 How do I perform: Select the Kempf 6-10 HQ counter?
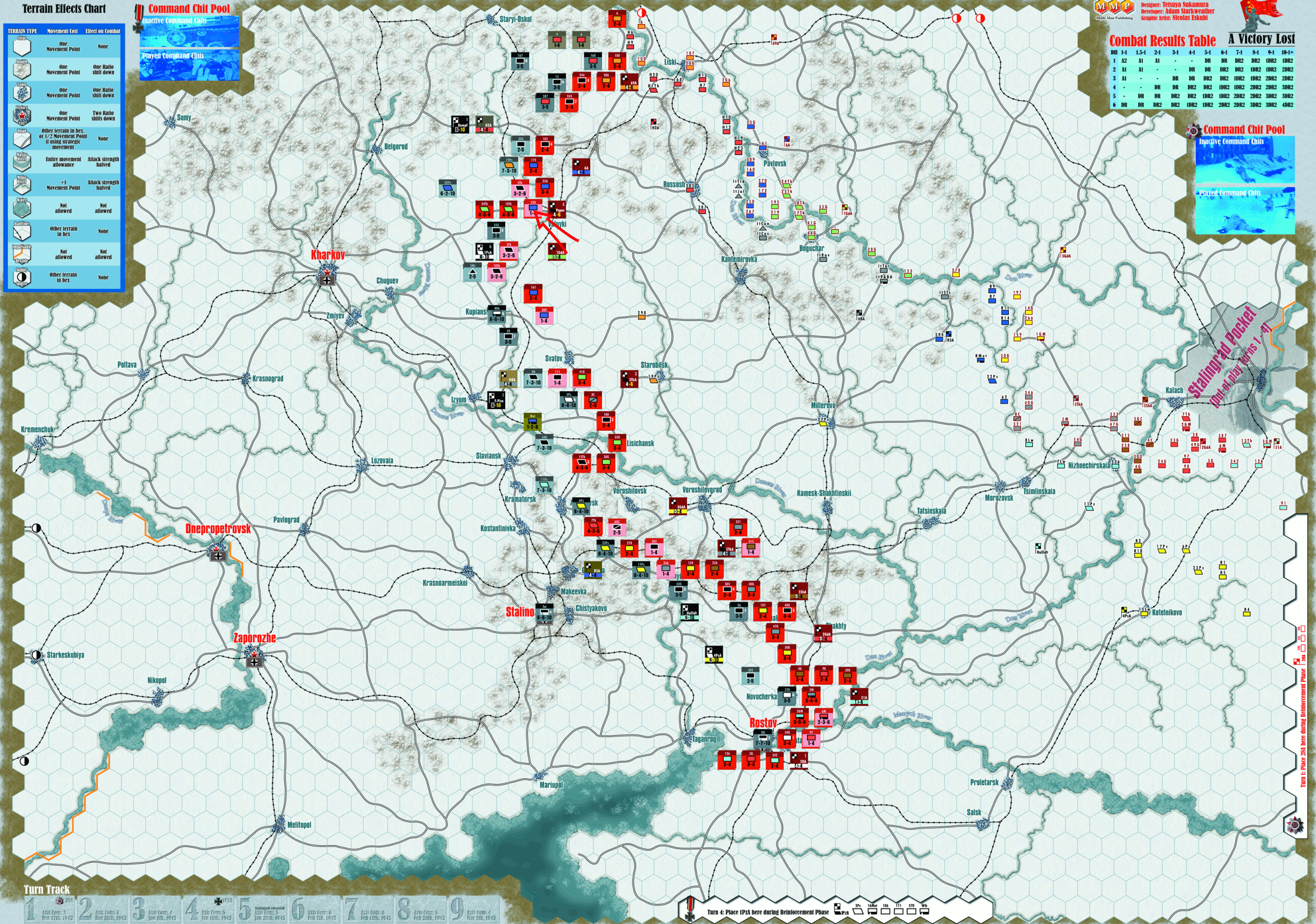pos(461,125)
